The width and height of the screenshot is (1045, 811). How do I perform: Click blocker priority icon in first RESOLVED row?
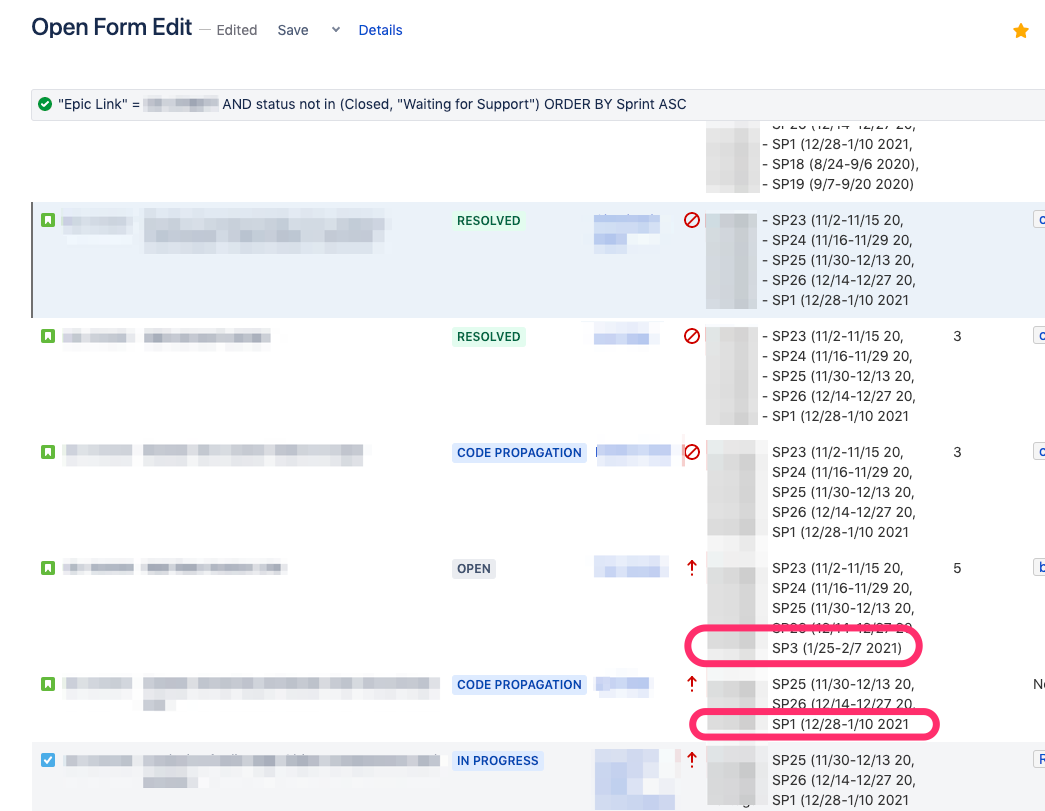point(692,220)
